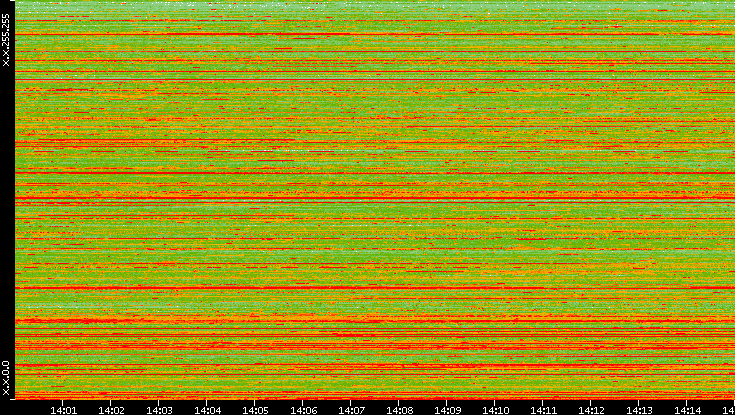
Task: Click the 14:12 time axis label
Action: pyautogui.click(x=591, y=410)
